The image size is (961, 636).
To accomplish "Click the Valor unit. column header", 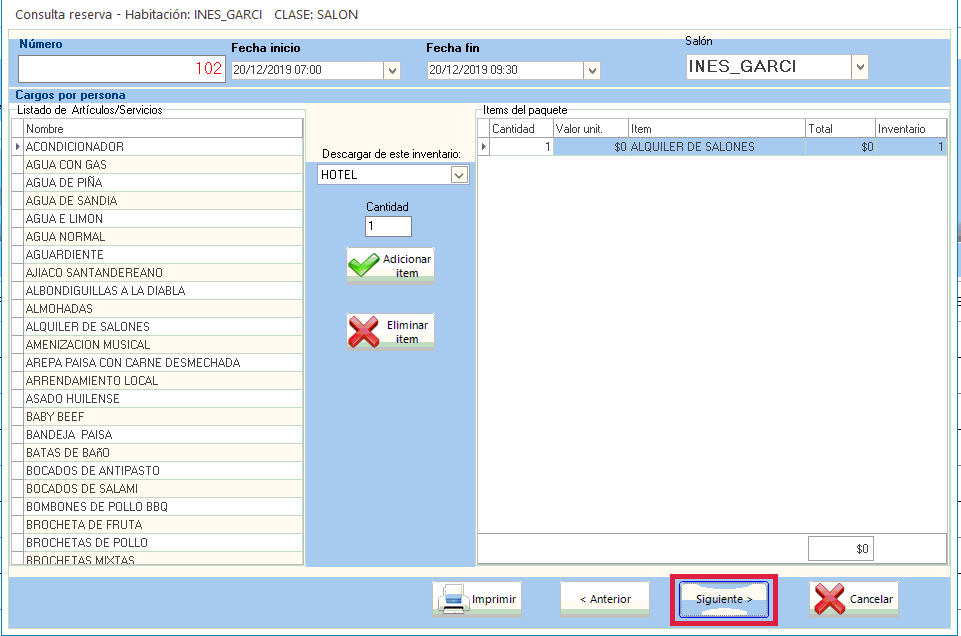I will (x=590, y=129).
